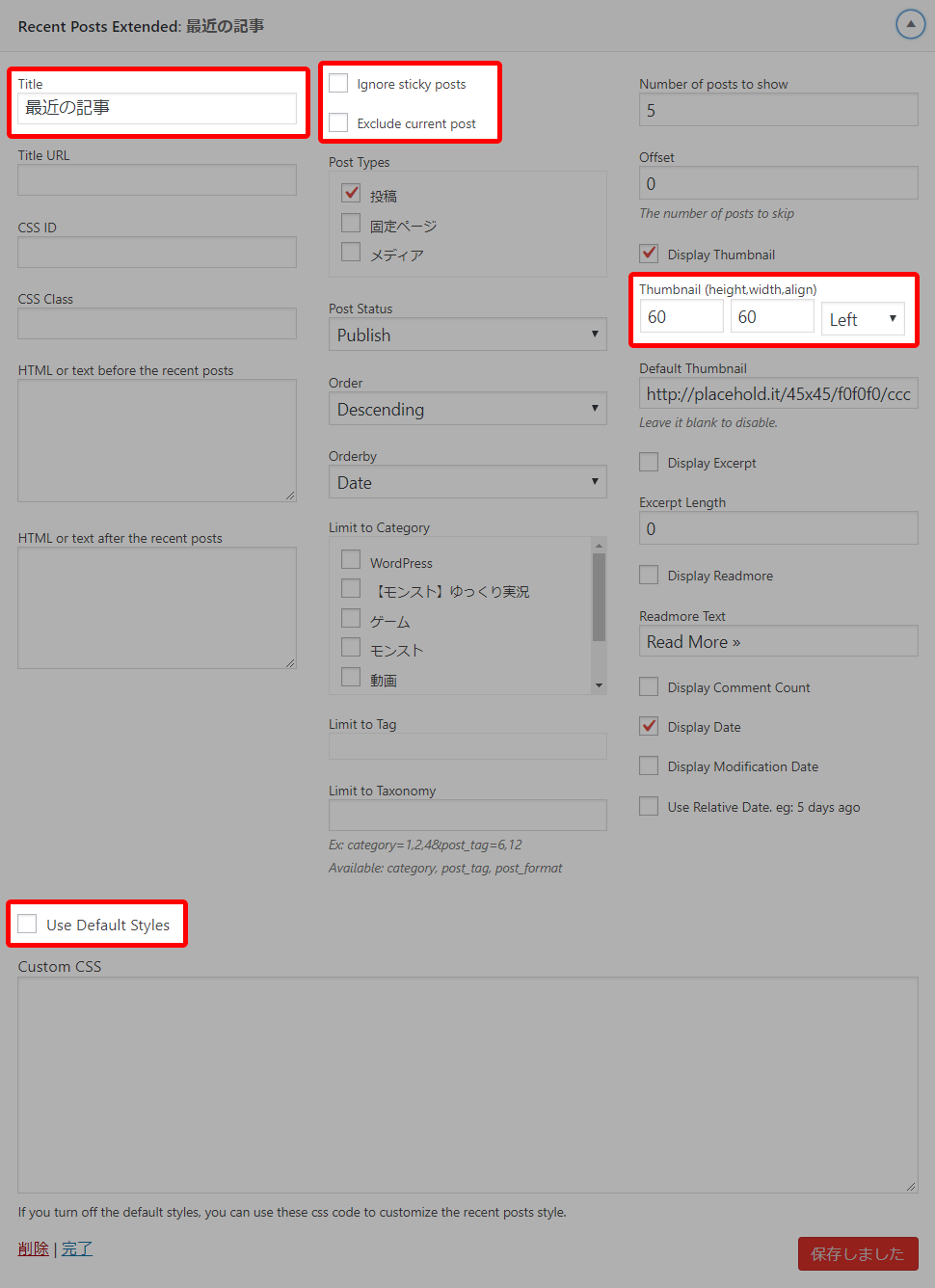This screenshot has width=935, height=1288.
Task: Click the 削除 delete link
Action: [x=33, y=1248]
